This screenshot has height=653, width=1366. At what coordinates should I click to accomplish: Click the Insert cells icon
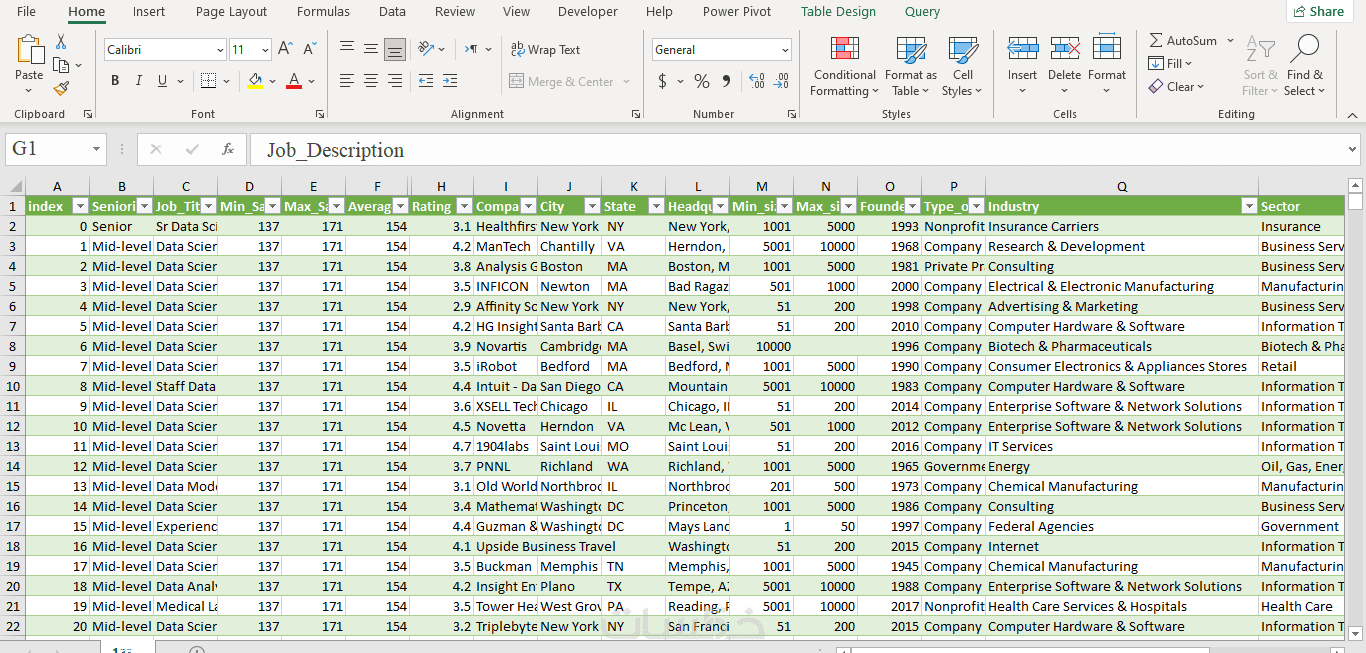tap(1022, 48)
